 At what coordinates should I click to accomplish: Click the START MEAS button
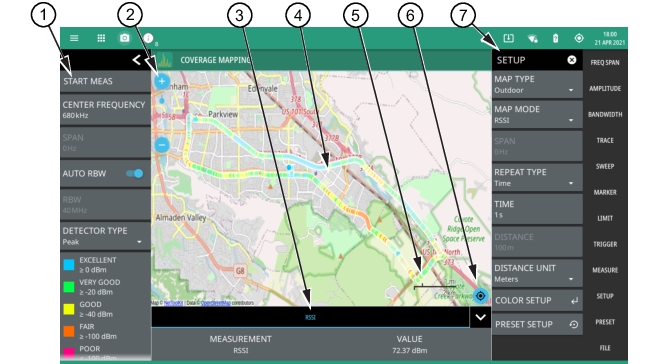coord(106,81)
